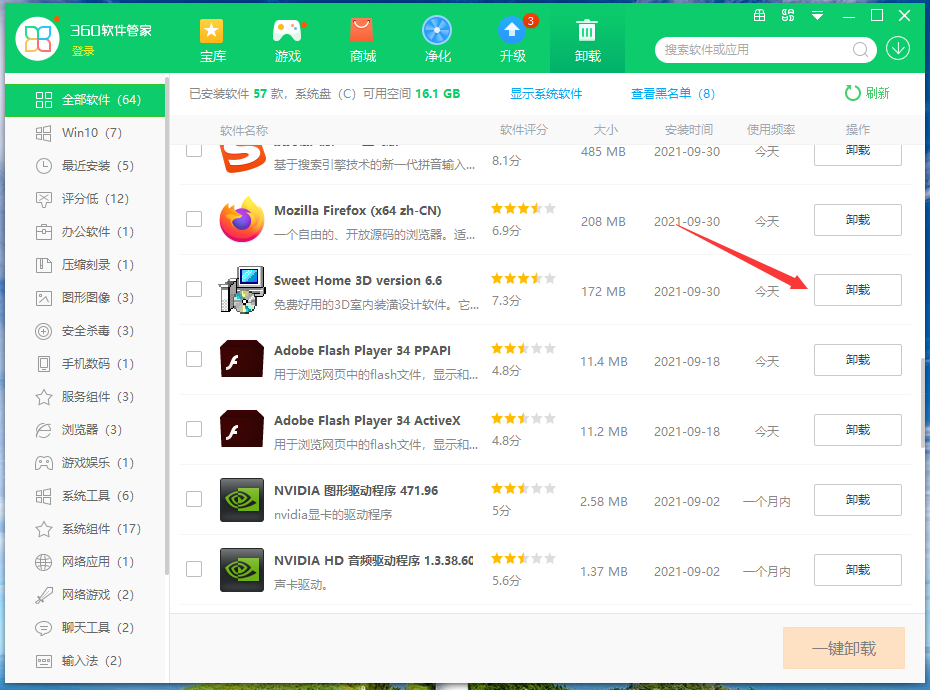Viewport: 930px width, 690px height.
Task: Open 查看黑名单 (8) link
Action: point(673,94)
